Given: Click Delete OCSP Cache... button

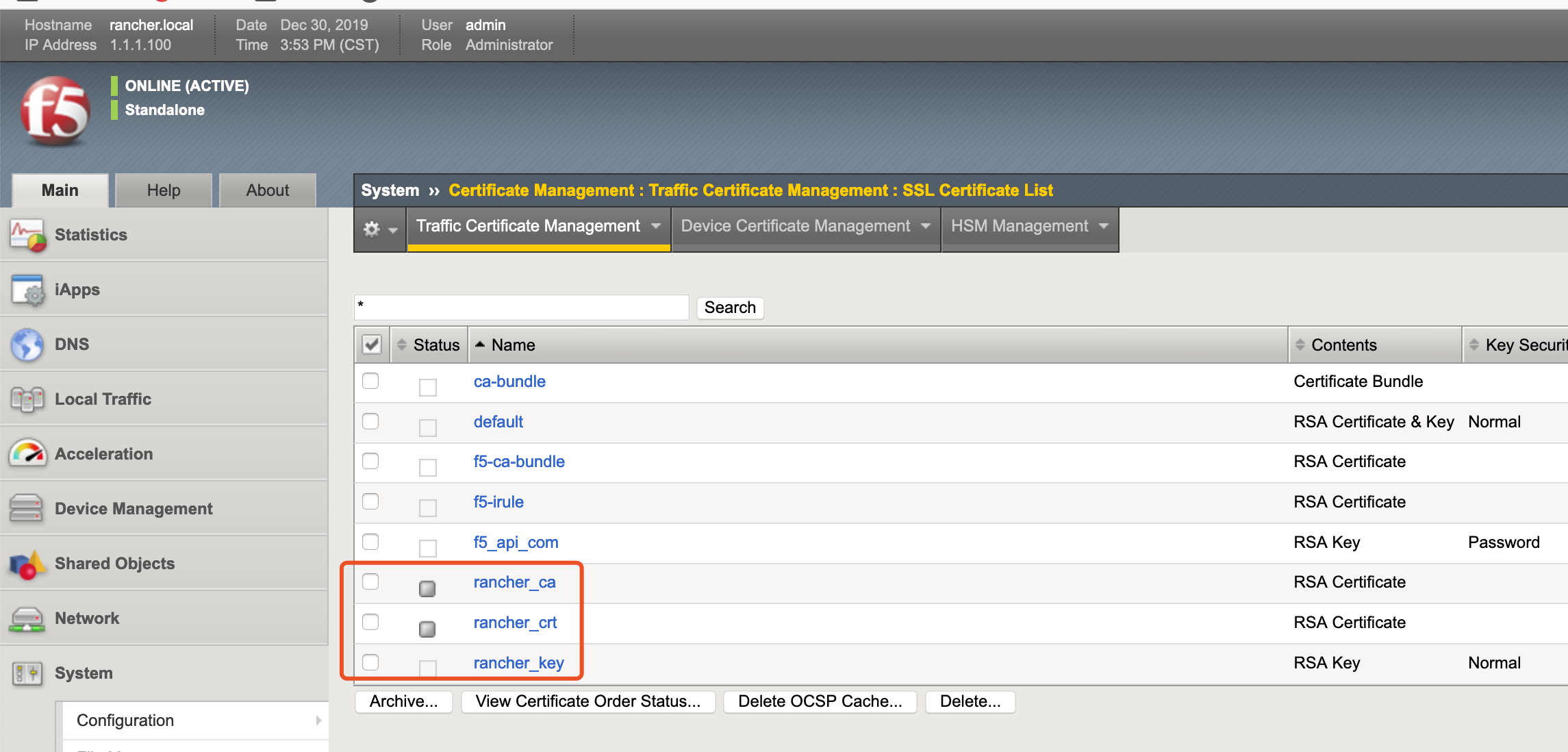Looking at the screenshot, I should point(820,701).
